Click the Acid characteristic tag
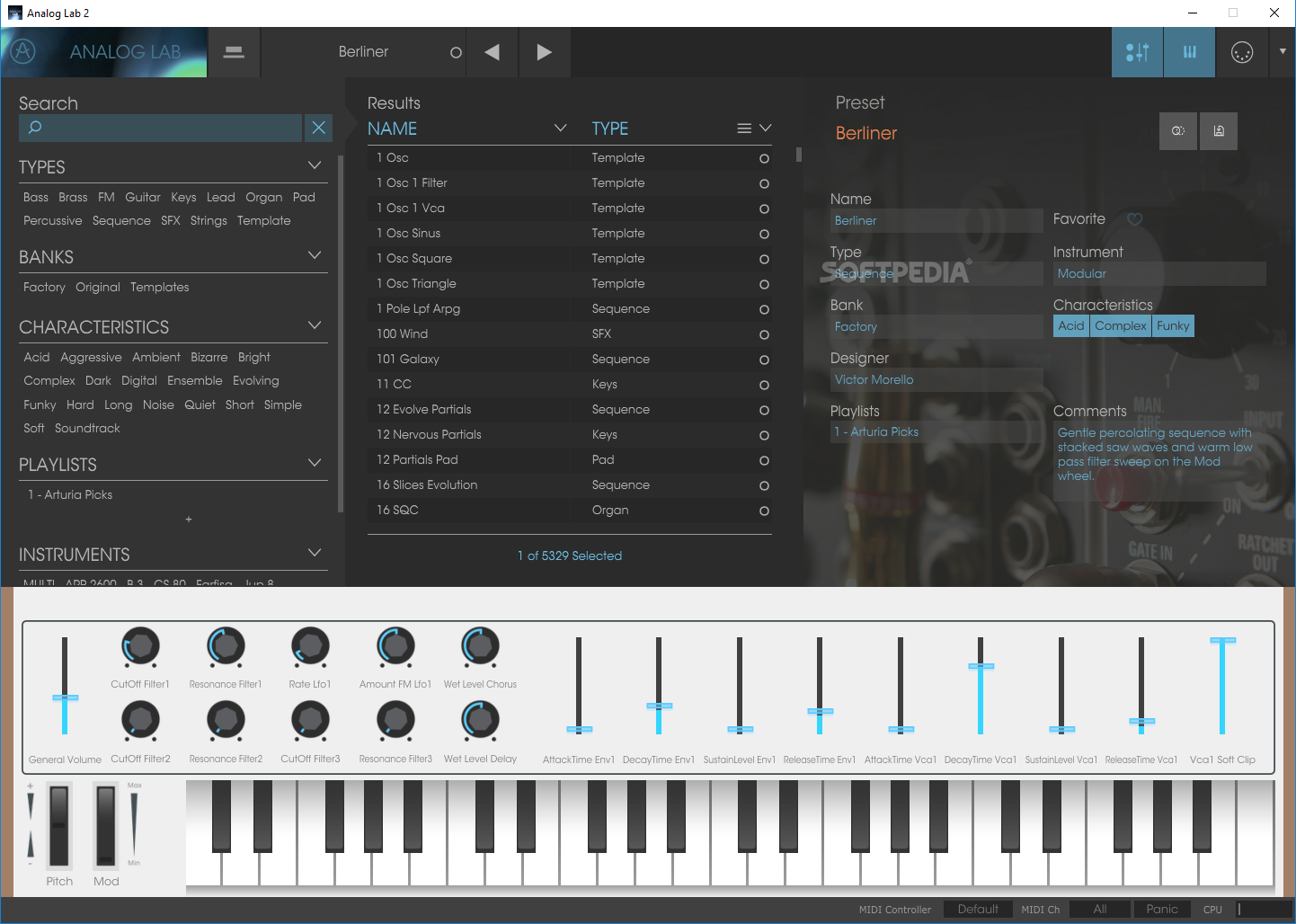The height and width of the screenshot is (924, 1296). point(1071,326)
